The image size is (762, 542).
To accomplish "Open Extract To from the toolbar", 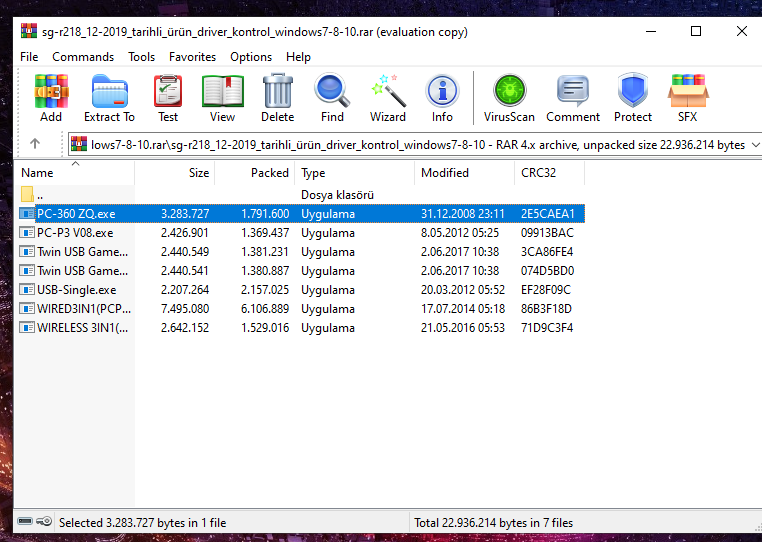I will [109, 91].
